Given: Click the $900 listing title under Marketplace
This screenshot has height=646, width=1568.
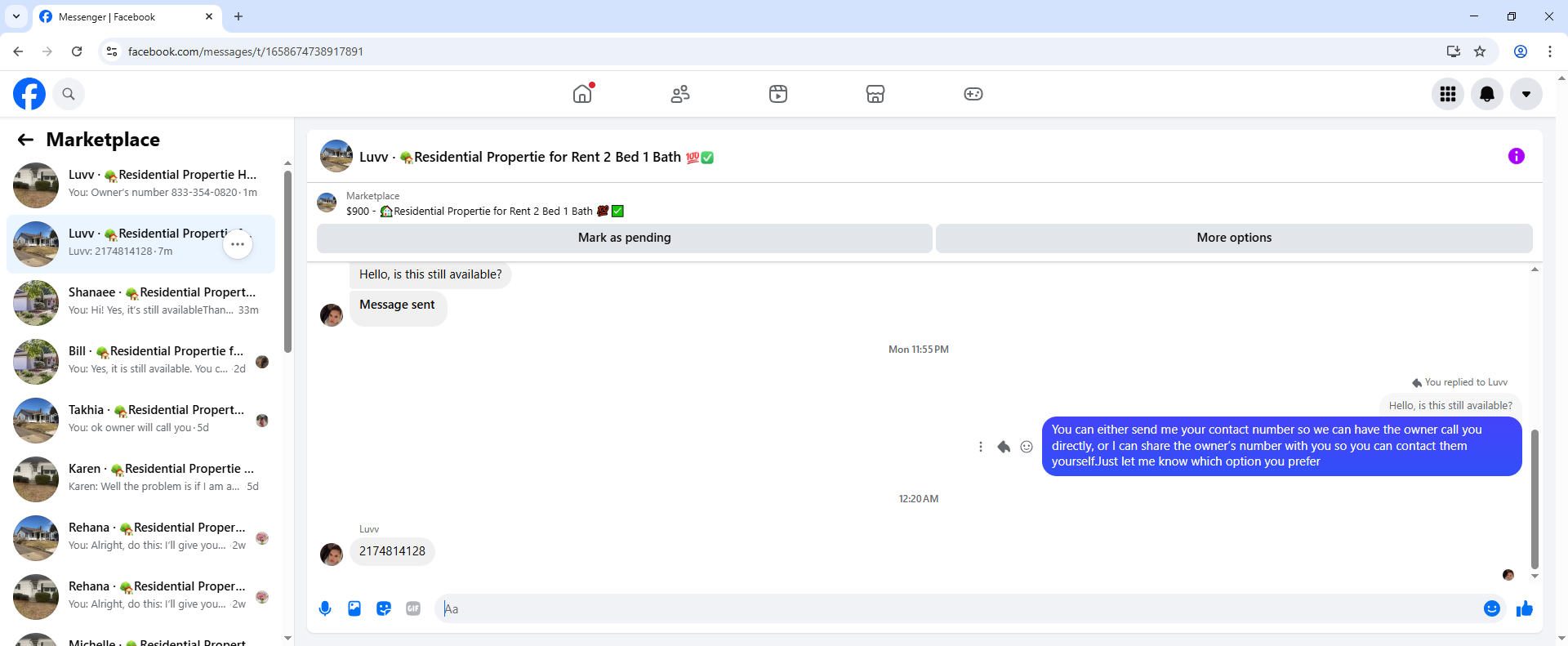Looking at the screenshot, I should 485,212.
